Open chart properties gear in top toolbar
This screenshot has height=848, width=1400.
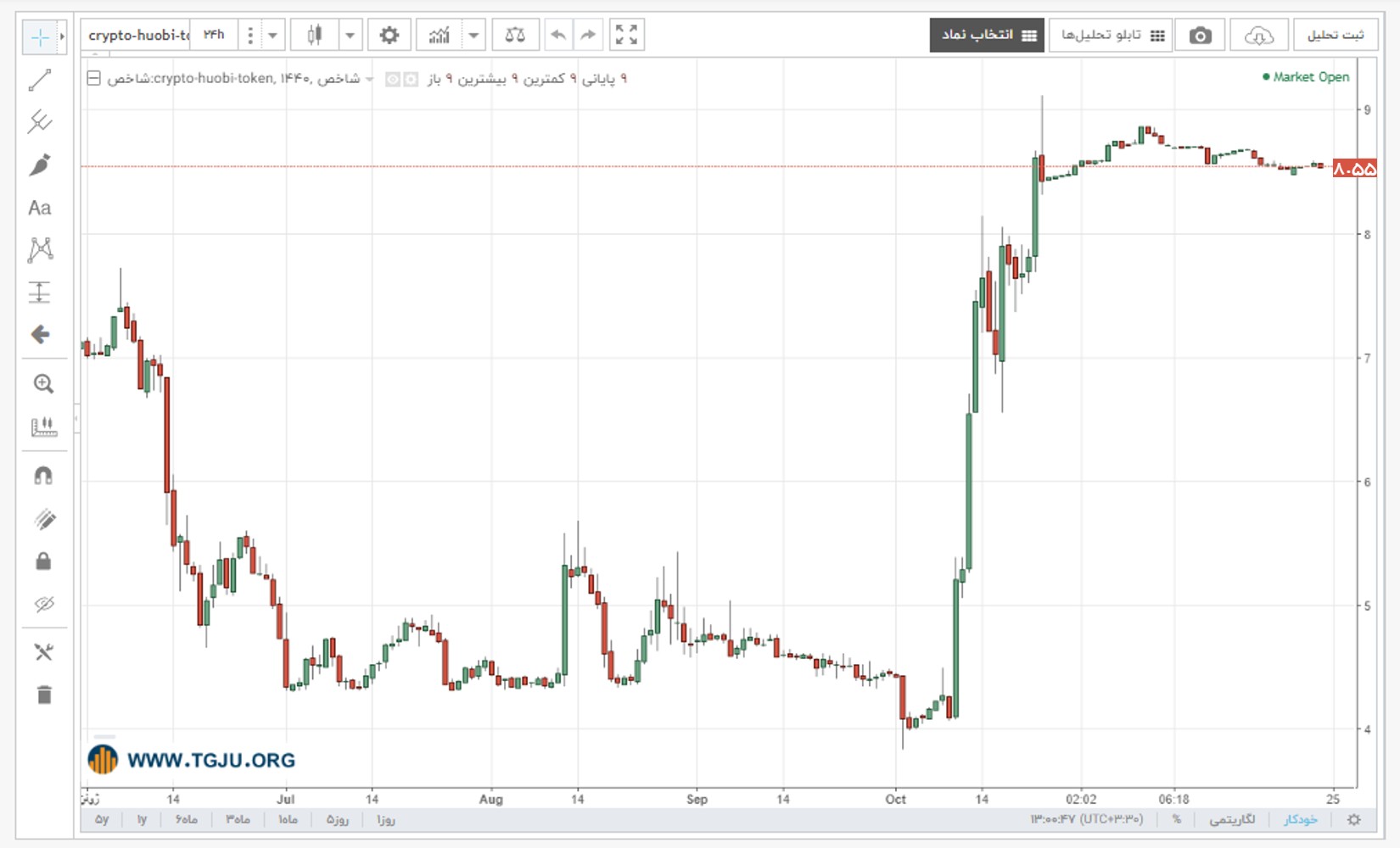click(x=389, y=36)
